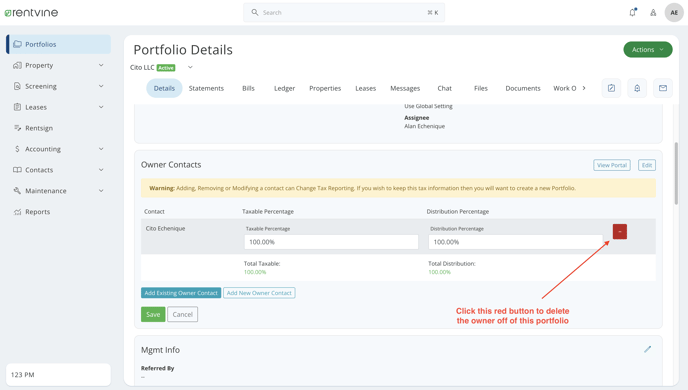Open the green Actions dropdown
This screenshot has height=390, width=688.
click(x=648, y=50)
